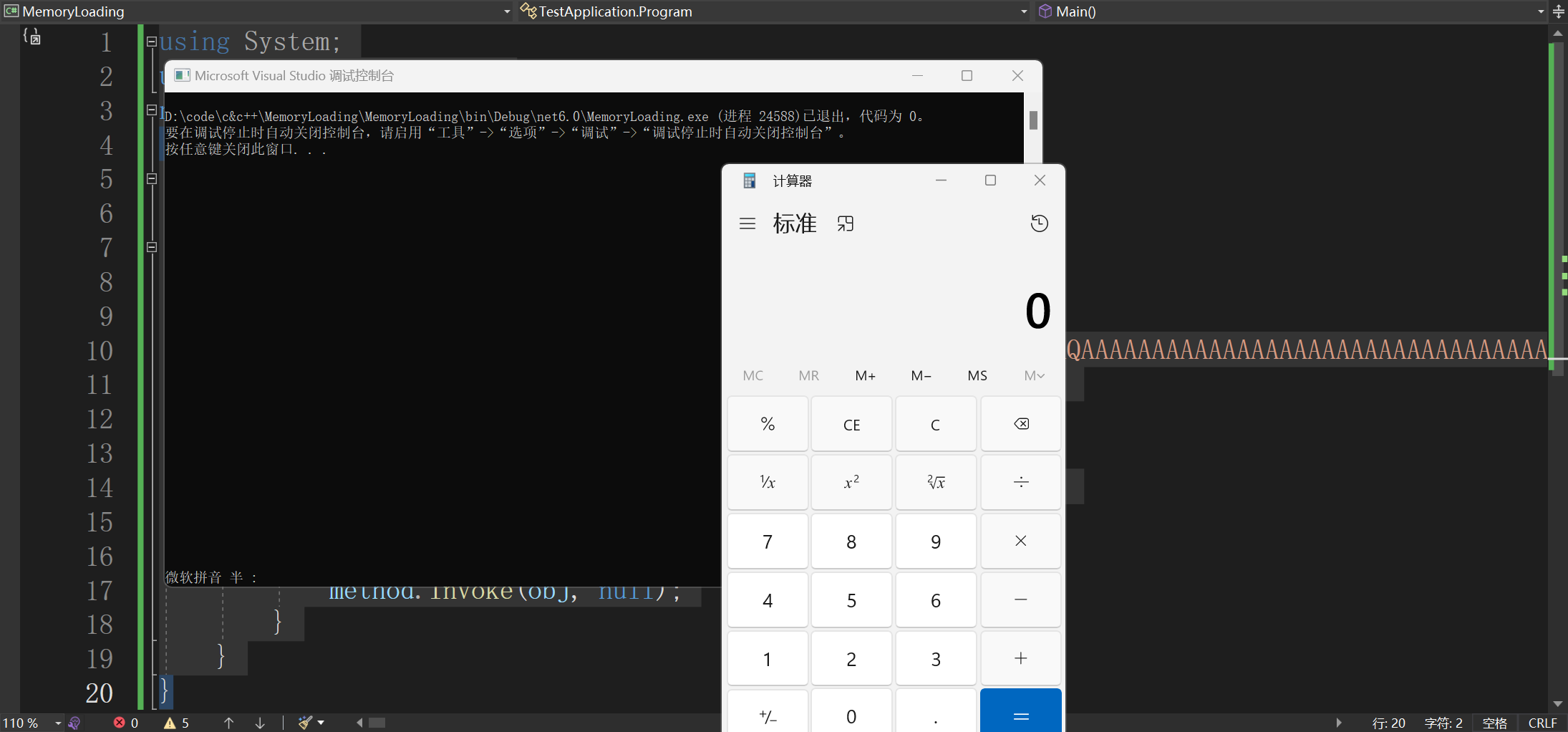The width and height of the screenshot is (1568, 732).
Task: Open the calculator navigation hamburger menu
Action: tap(747, 223)
